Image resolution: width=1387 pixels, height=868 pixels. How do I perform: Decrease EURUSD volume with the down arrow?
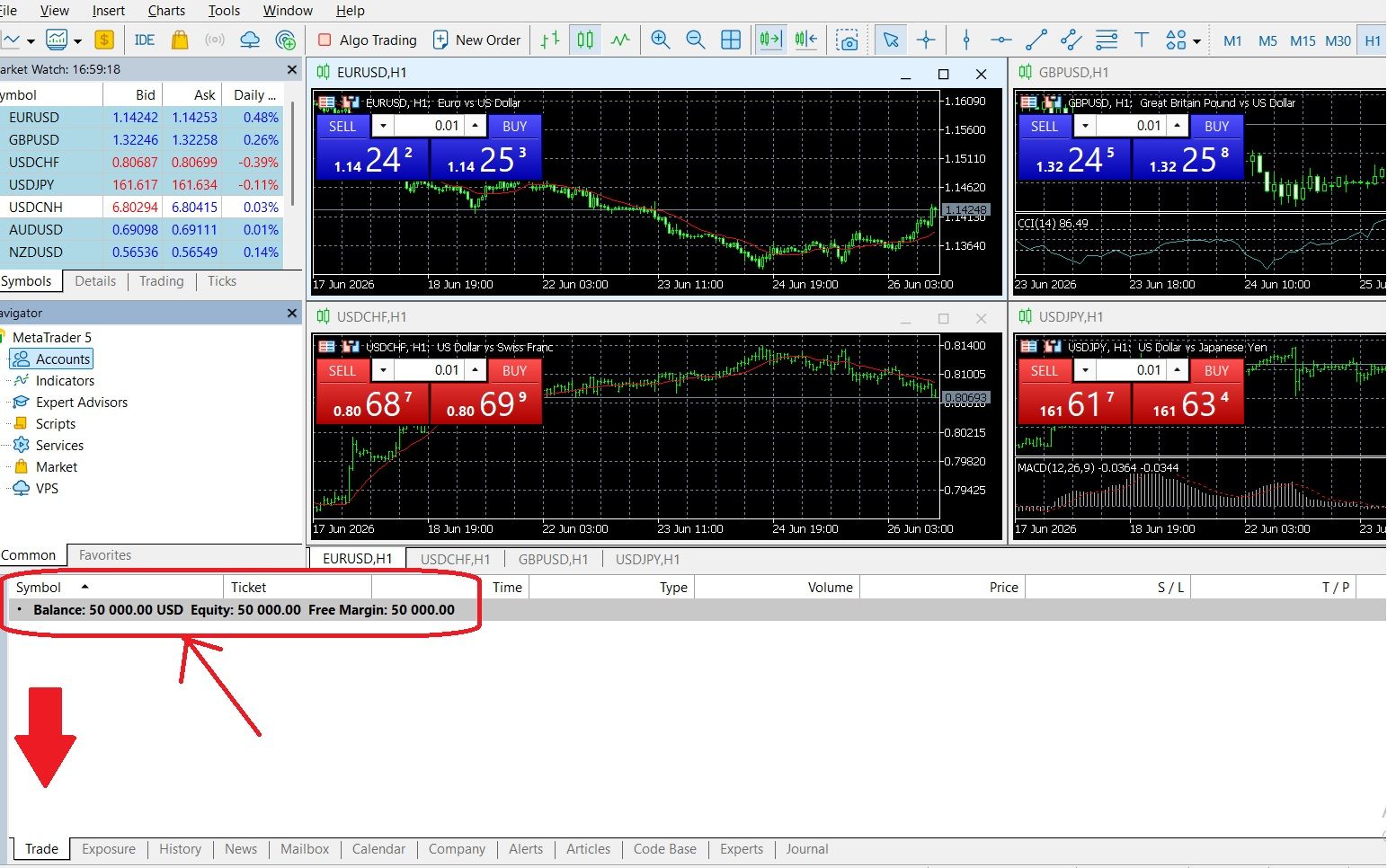pyautogui.click(x=383, y=127)
